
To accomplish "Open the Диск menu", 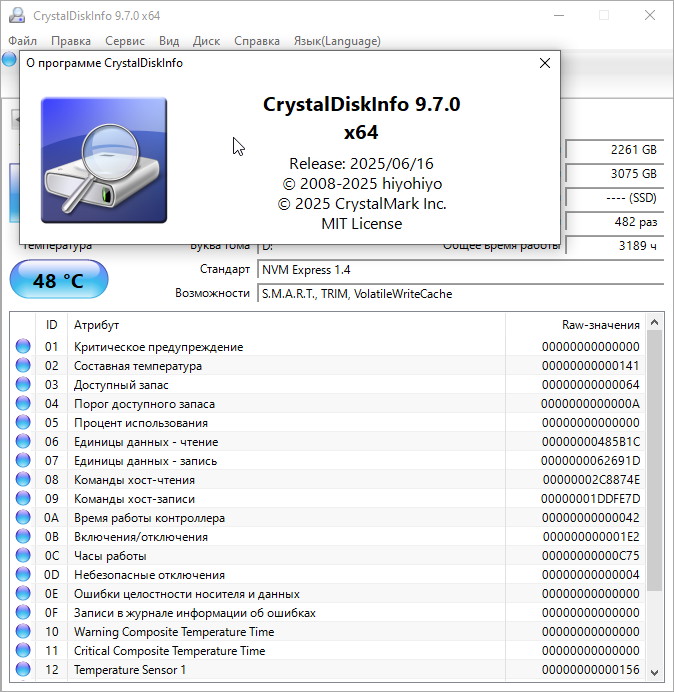I will (x=206, y=41).
